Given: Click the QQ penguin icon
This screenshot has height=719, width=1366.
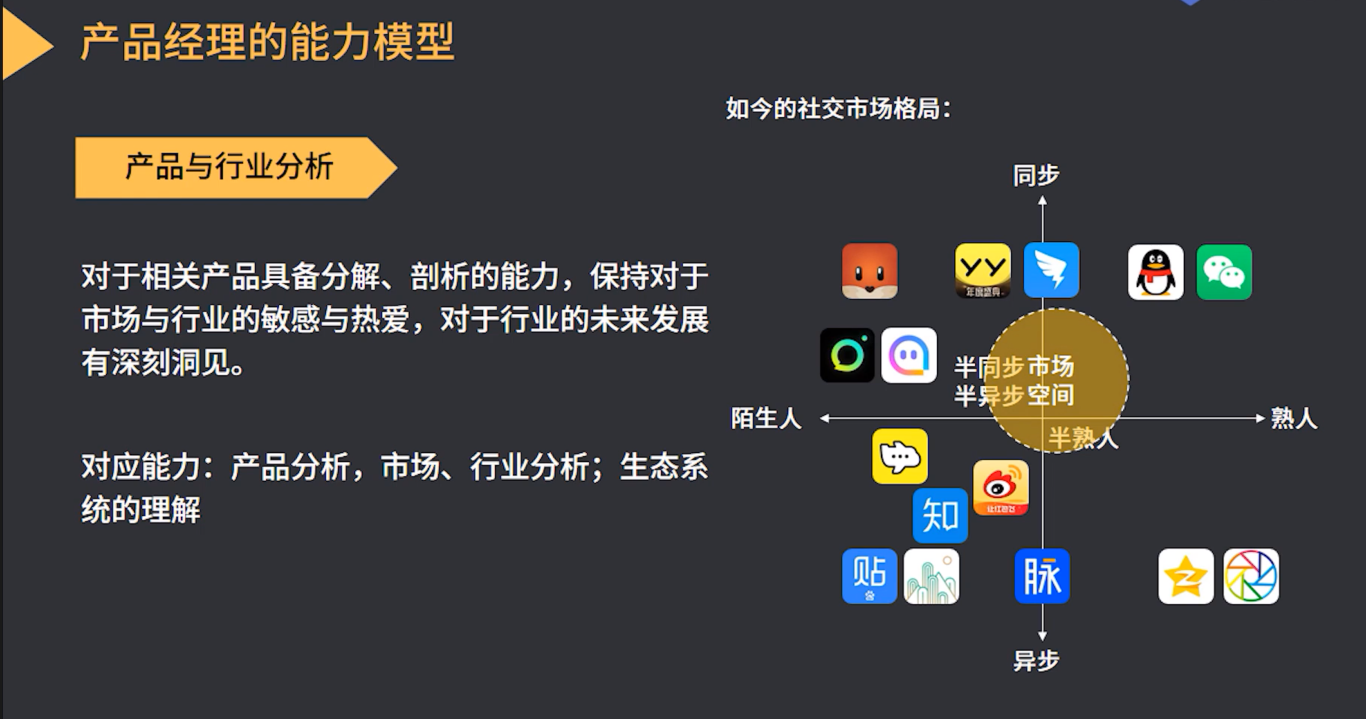Looking at the screenshot, I should [x=1156, y=272].
